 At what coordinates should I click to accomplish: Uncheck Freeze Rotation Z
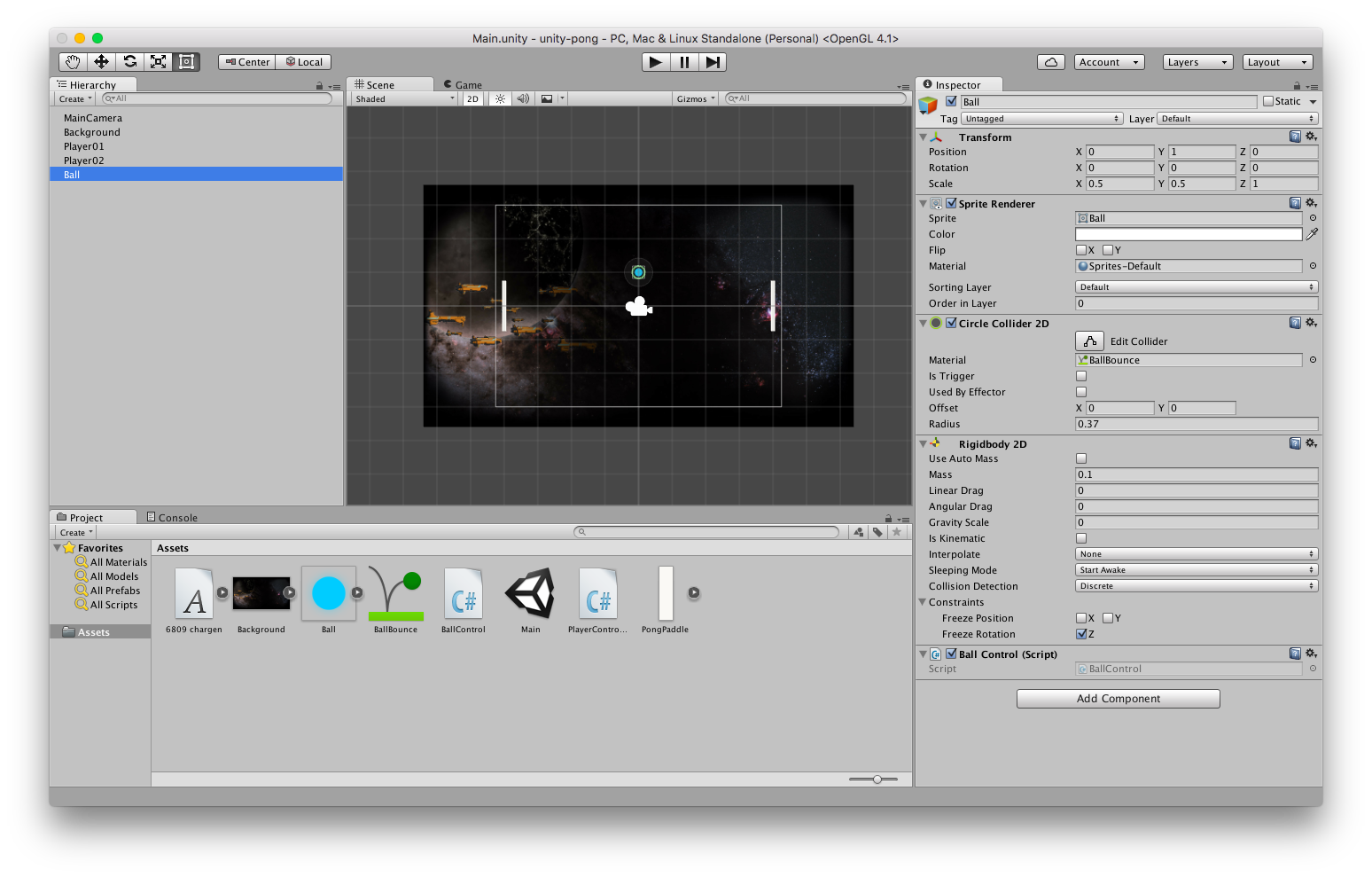(1081, 634)
